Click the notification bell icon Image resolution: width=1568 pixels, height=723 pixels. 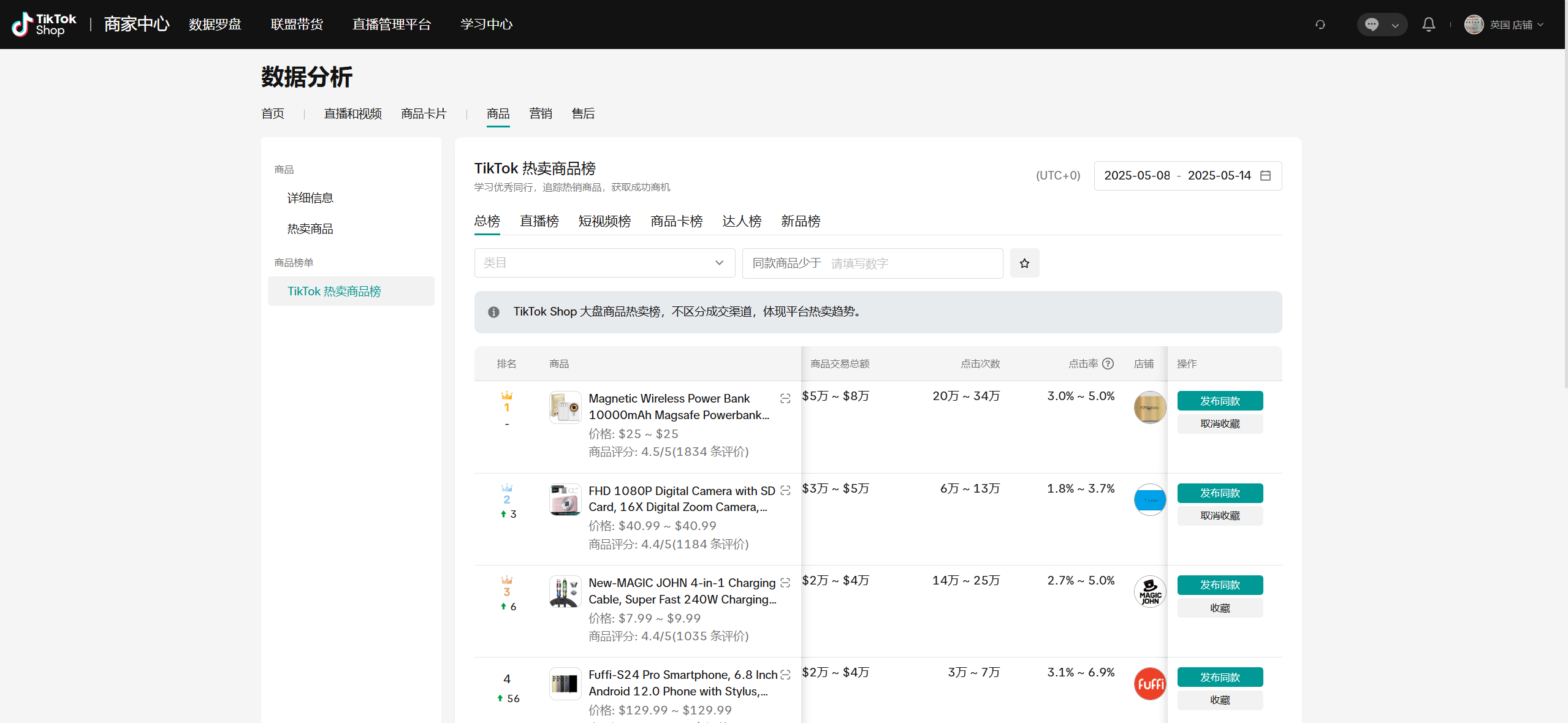[1428, 25]
